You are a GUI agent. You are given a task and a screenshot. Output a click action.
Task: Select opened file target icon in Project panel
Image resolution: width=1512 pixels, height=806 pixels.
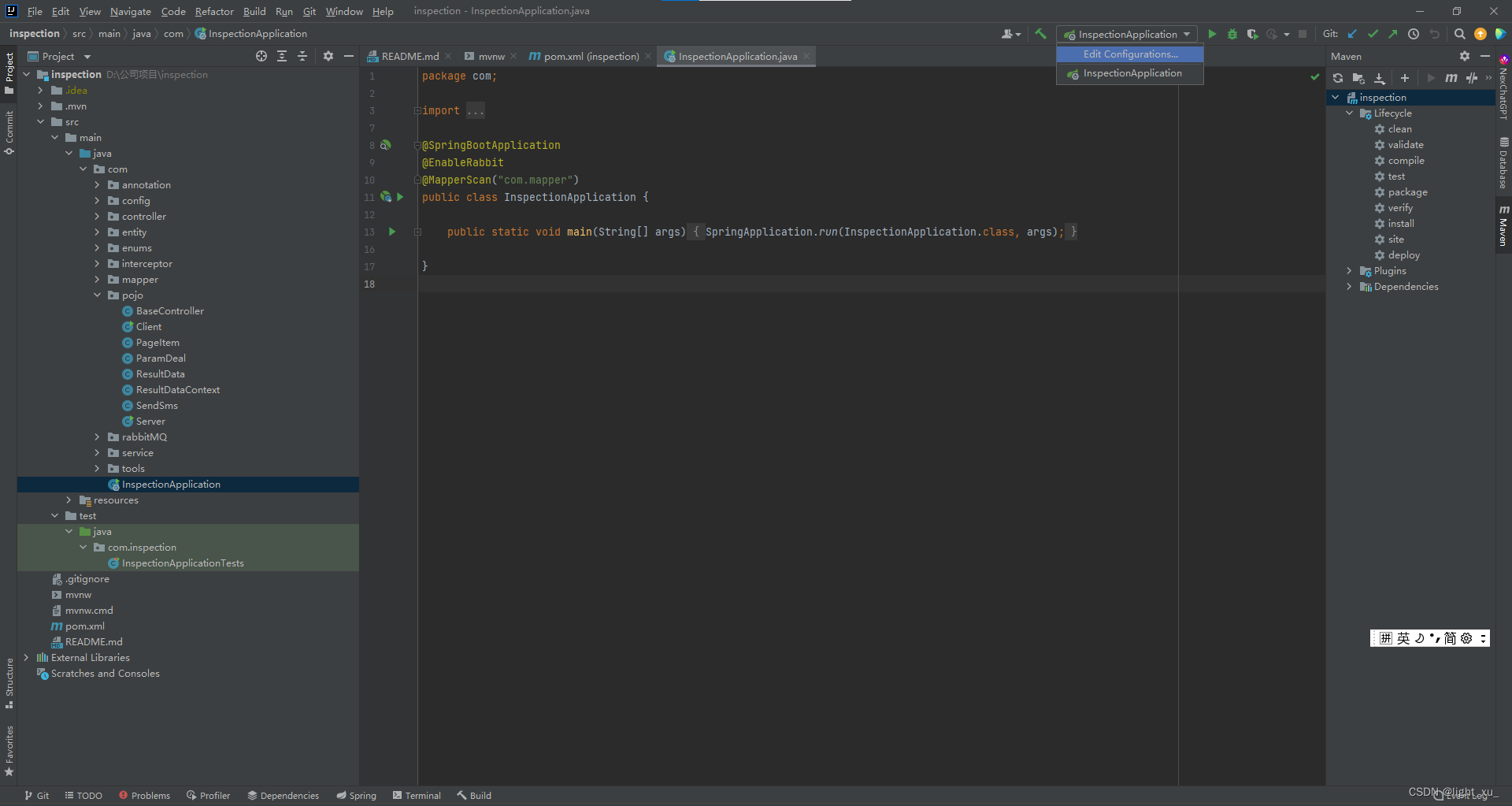(x=261, y=56)
